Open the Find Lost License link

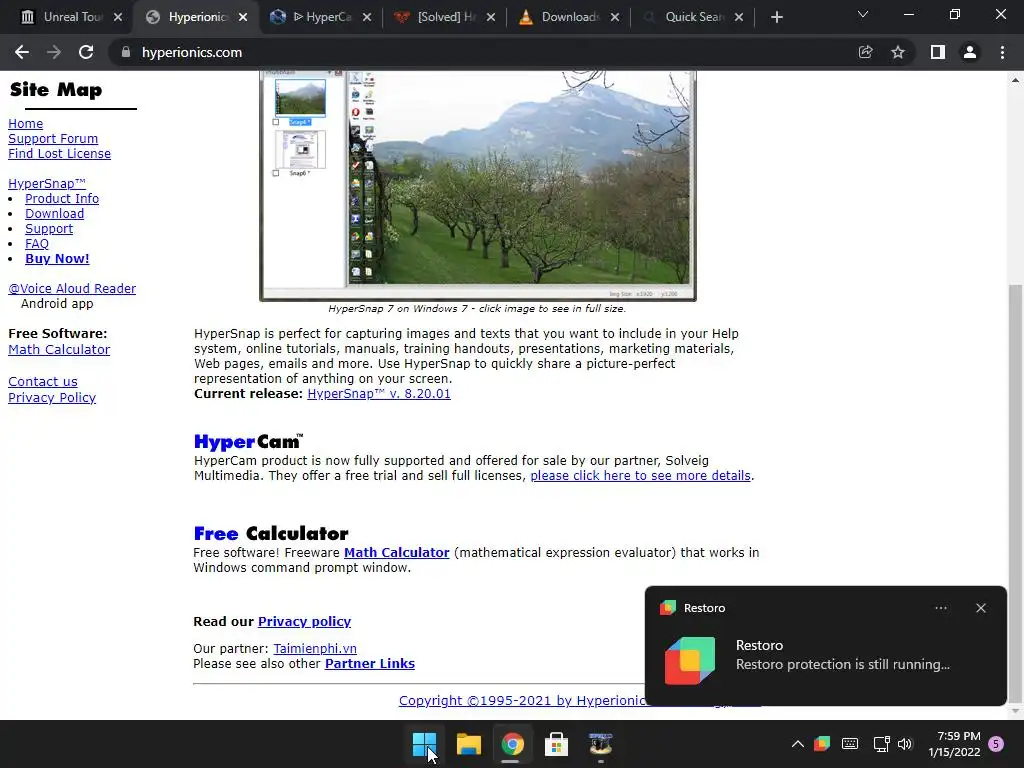[x=59, y=153]
